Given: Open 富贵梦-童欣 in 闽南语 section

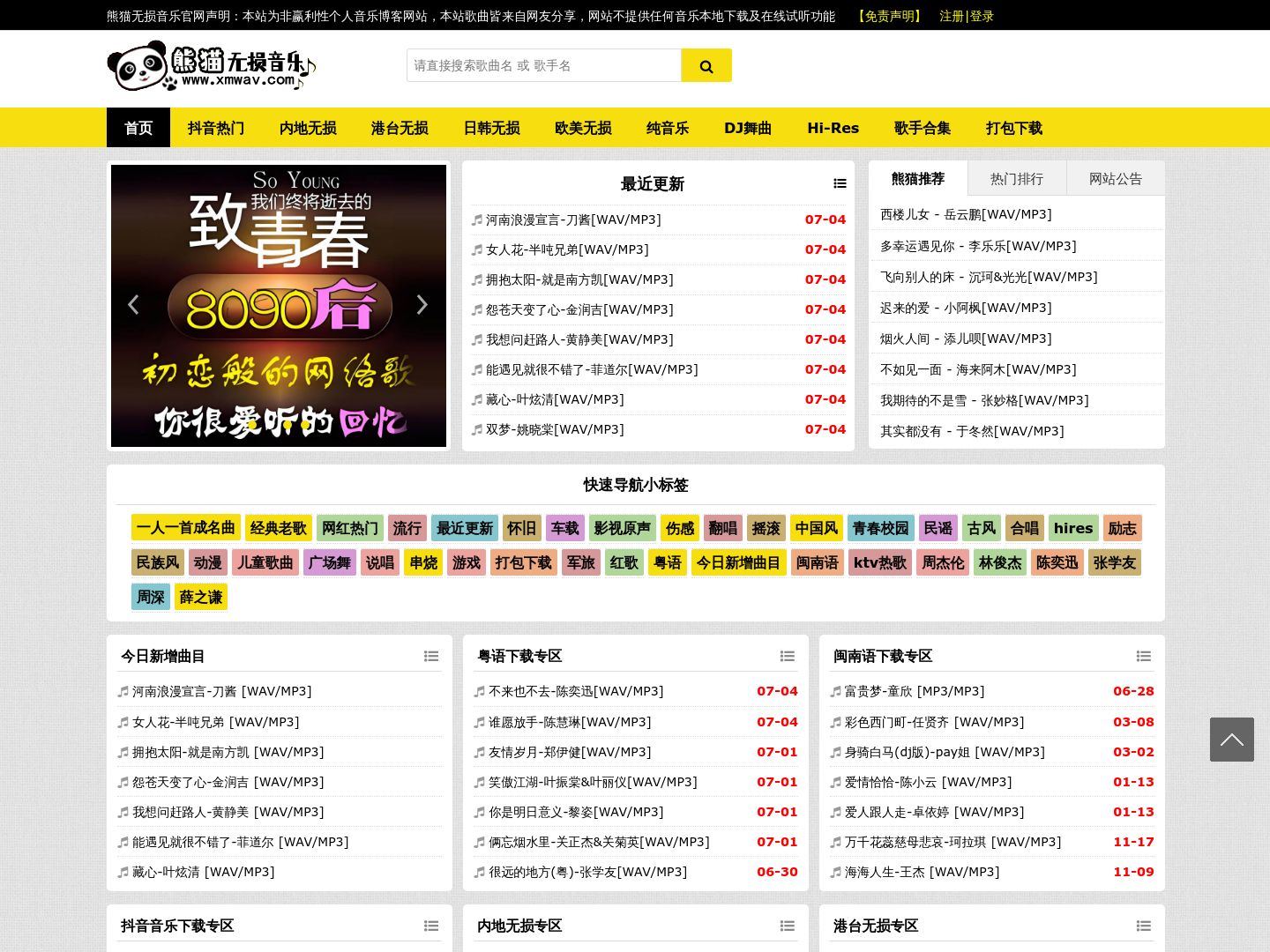Looking at the screenshot, I should pyautogui.click(x=915, y=691).
